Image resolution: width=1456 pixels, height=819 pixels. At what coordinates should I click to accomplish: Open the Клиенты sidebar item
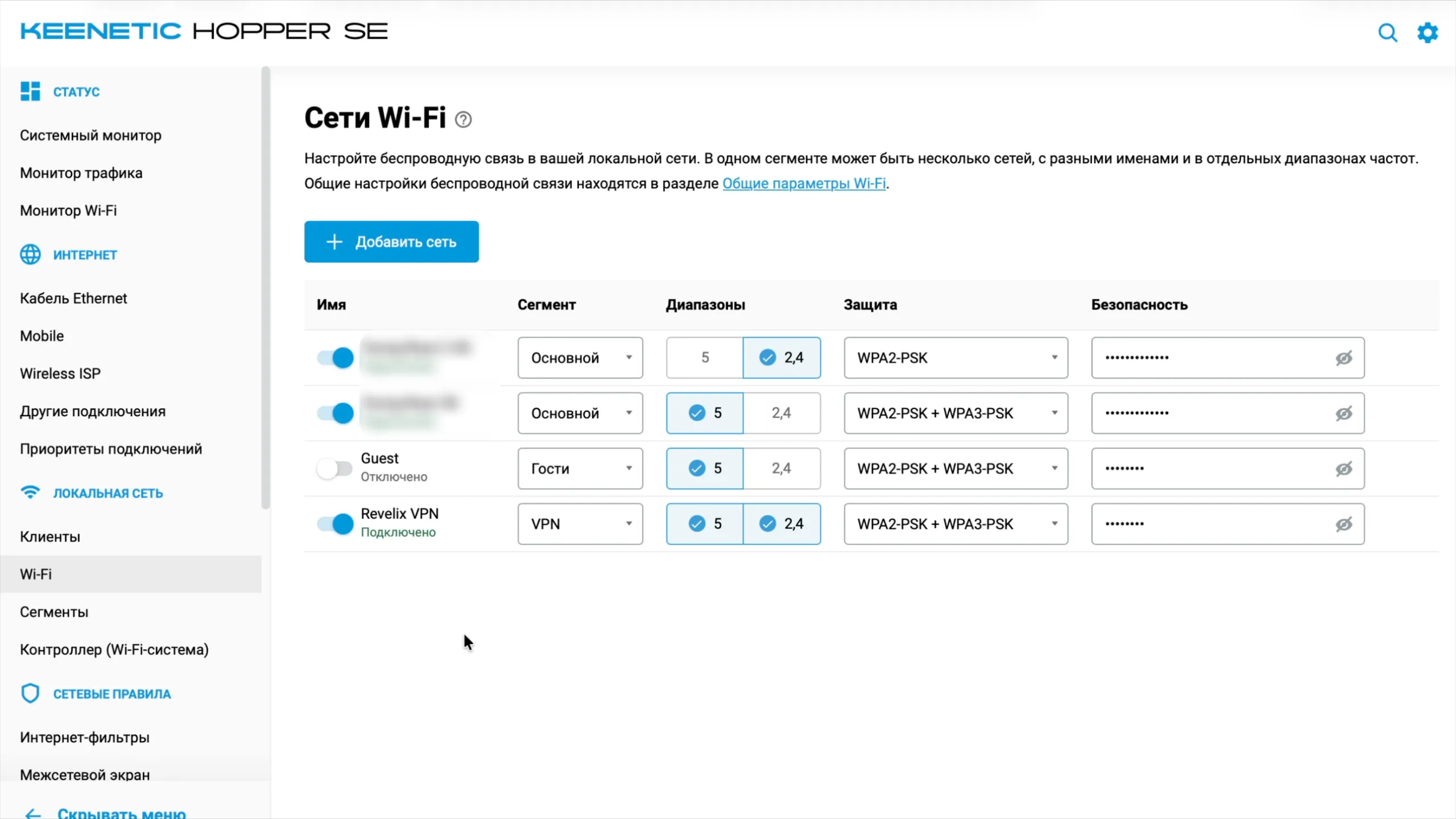click(x=50, y=536)
